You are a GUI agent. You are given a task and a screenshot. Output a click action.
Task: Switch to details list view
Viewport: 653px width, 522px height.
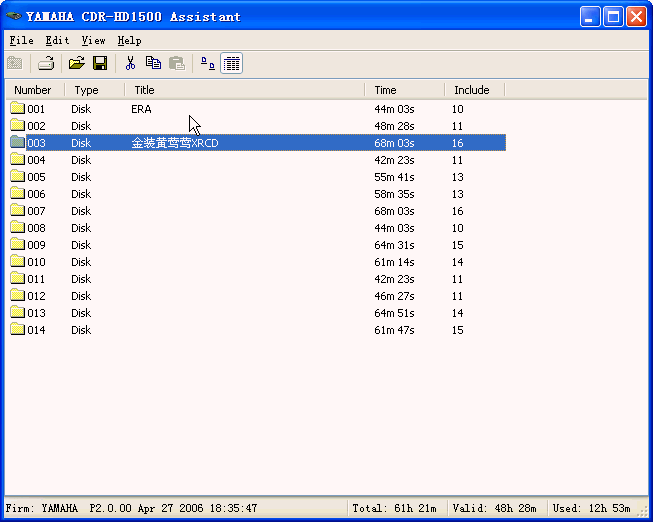point(232,63)
